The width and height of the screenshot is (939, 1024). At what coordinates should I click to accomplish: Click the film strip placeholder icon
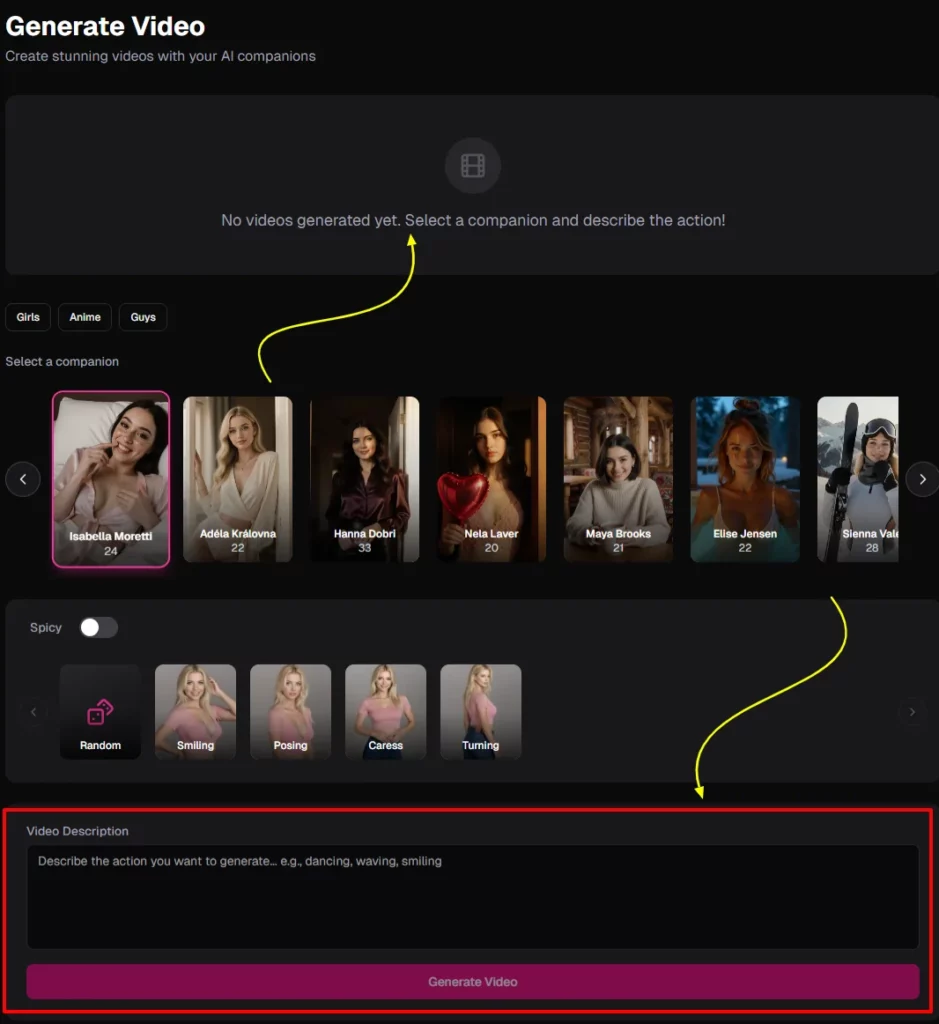(x=473, y=165)
